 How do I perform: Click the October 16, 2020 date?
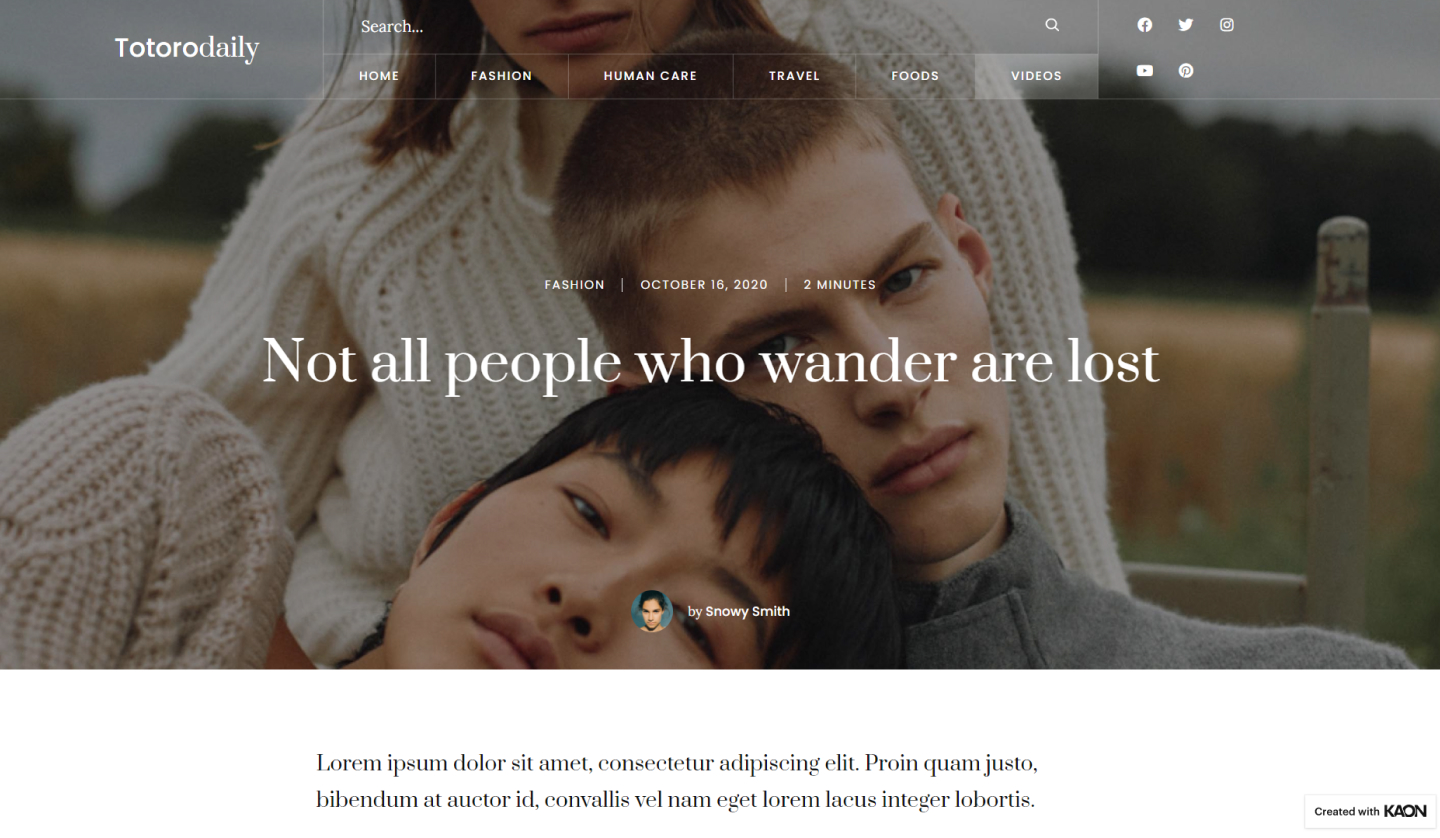(704, 285)
